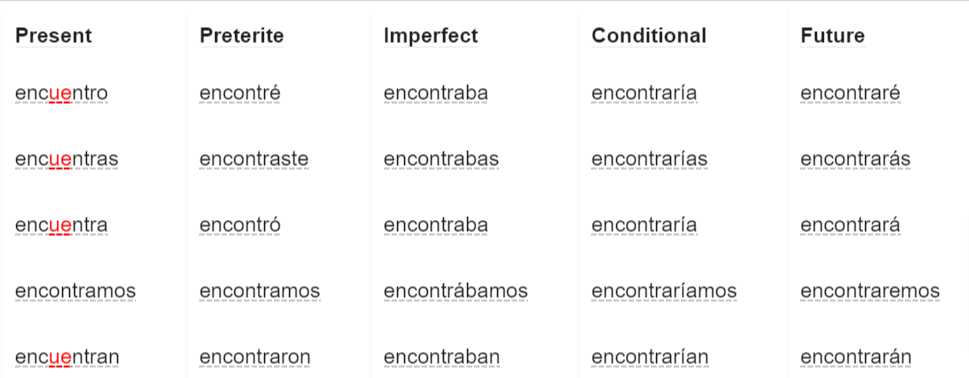Click the Imperfect column header

click(431, 36)
